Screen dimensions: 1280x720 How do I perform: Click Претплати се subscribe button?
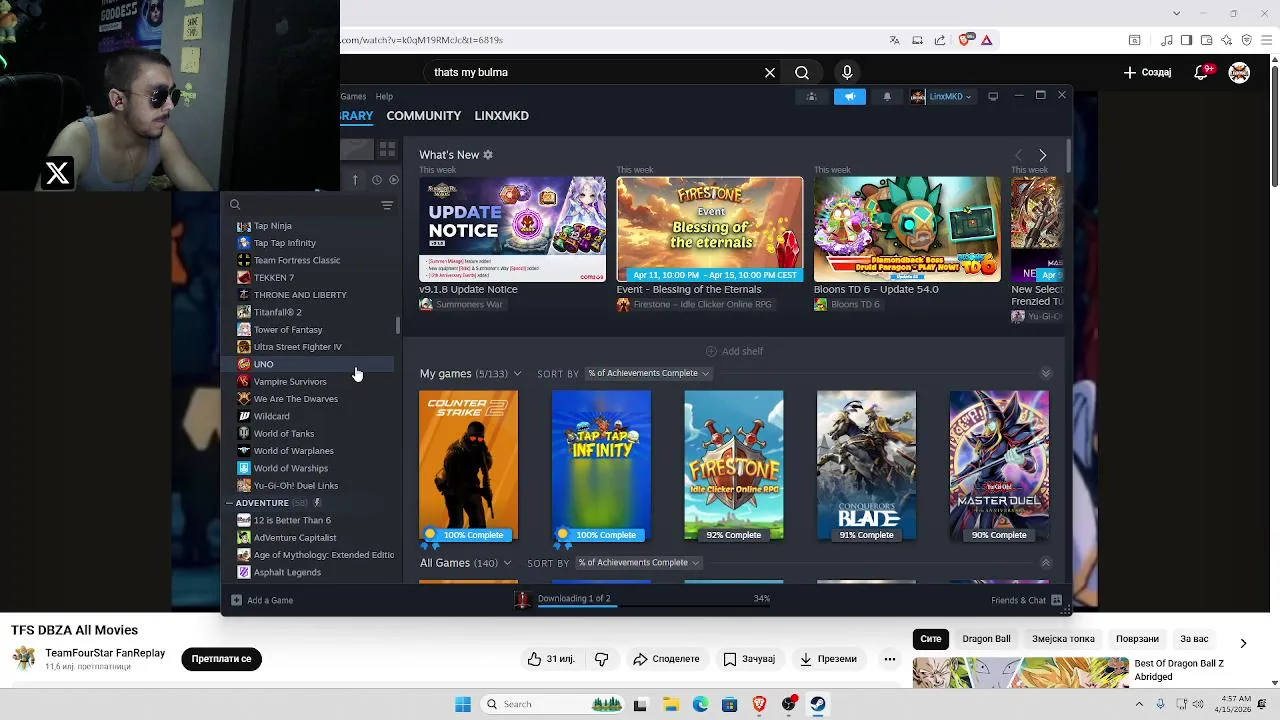[x=222, y=659]
